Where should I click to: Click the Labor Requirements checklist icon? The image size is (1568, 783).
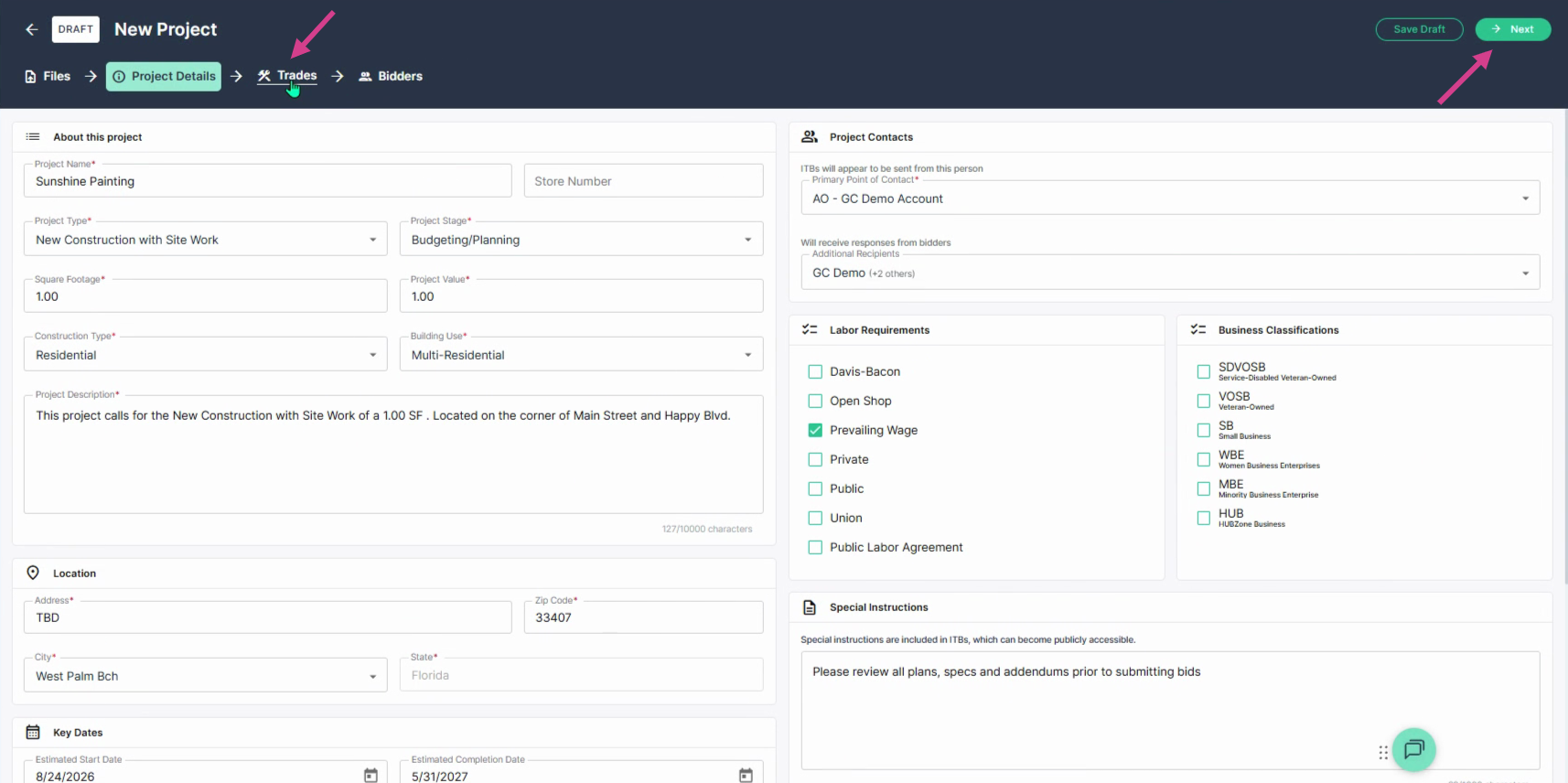[810, 330]
